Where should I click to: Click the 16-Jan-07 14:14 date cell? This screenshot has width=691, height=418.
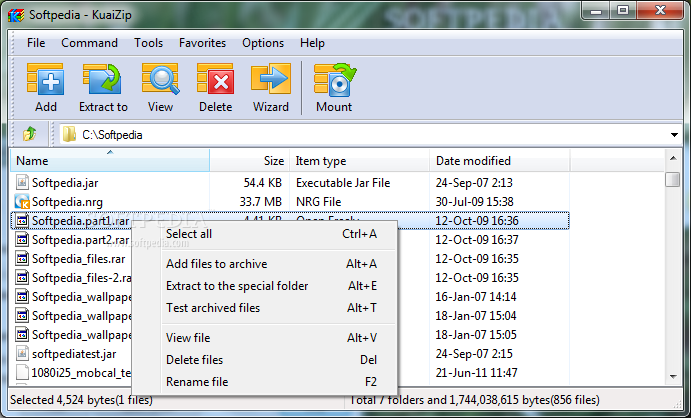476,296
